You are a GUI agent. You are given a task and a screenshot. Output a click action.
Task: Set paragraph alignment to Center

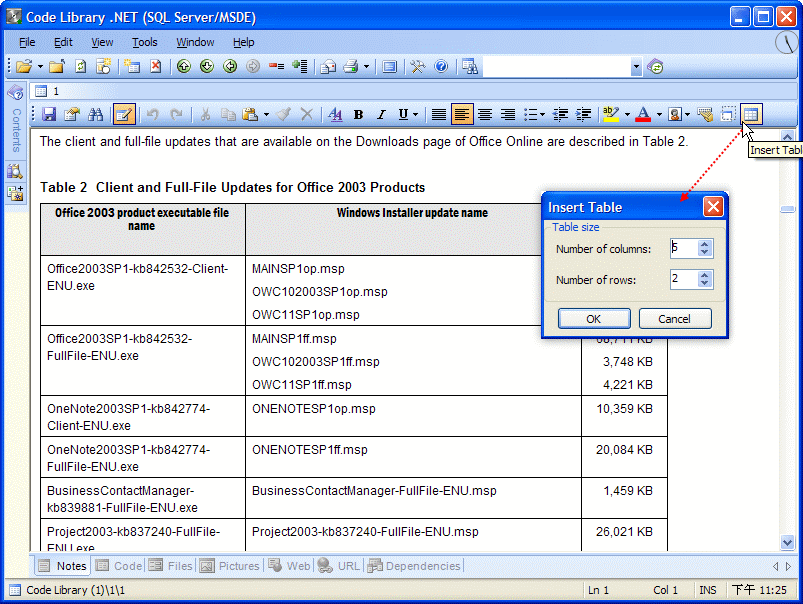485,114
